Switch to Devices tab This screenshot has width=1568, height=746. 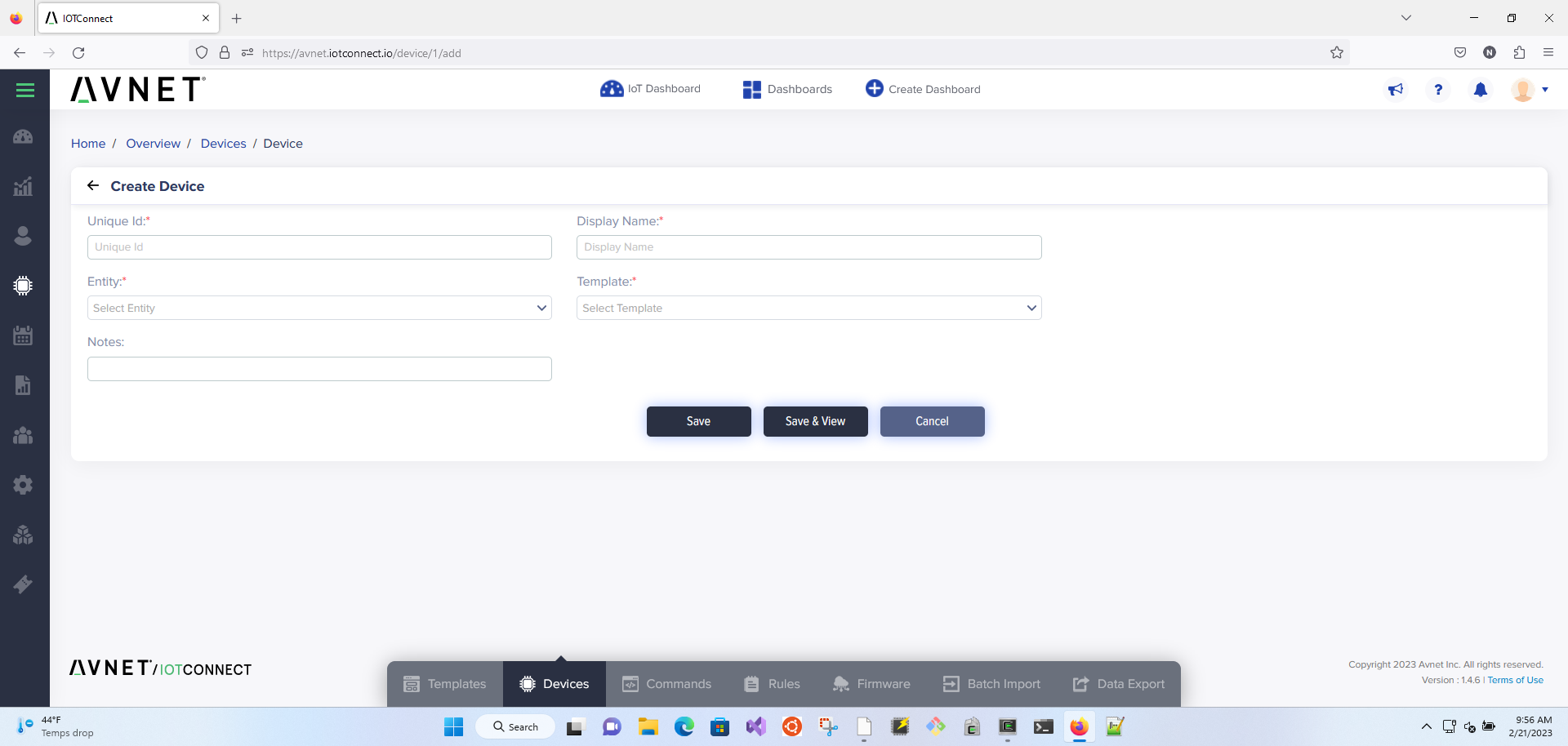[555, 684]
